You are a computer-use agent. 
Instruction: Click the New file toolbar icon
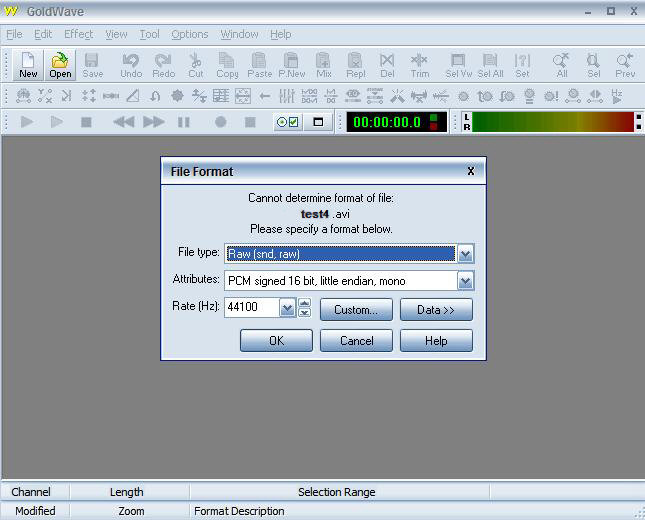click(28, 65)
